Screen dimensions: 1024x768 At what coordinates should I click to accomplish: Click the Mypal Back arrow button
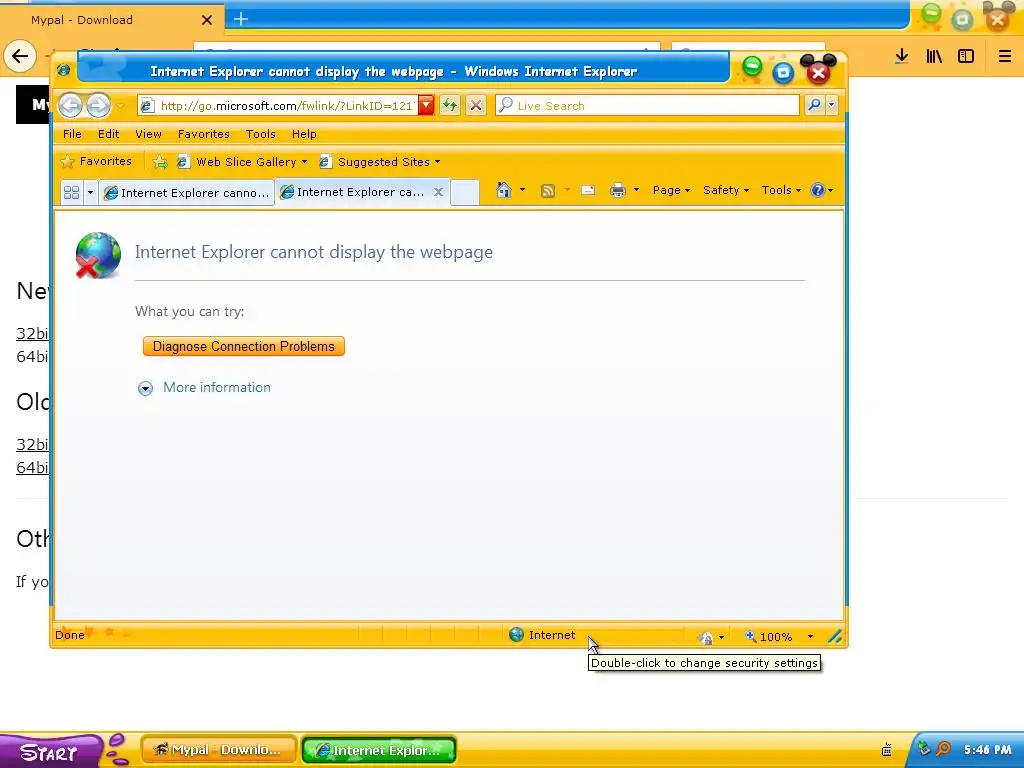(x=20, y=56)
